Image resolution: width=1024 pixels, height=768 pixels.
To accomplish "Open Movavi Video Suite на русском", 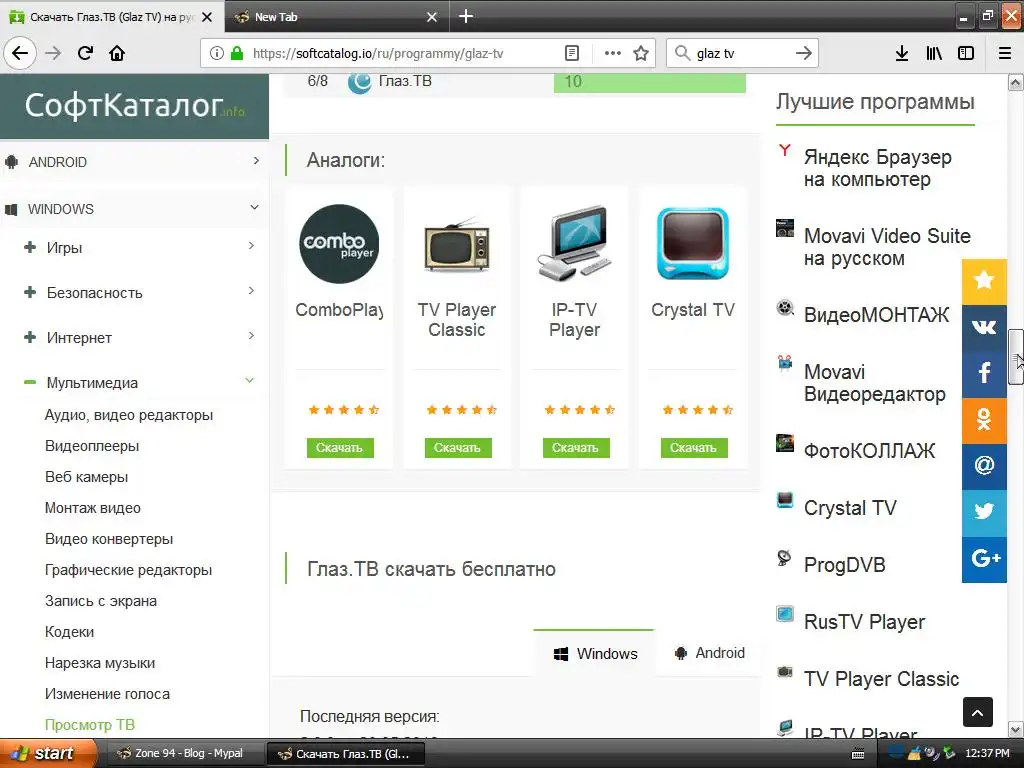I will [887, 247].
